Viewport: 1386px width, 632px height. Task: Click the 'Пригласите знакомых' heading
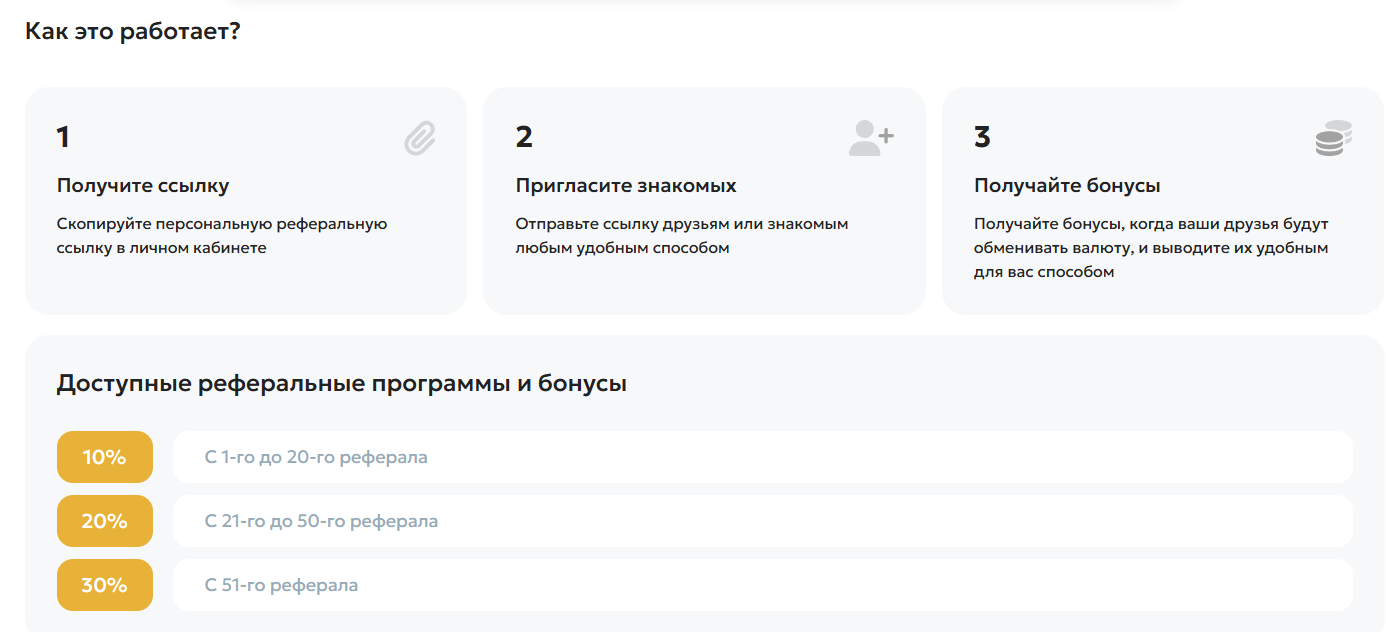(x=625, y=186)
